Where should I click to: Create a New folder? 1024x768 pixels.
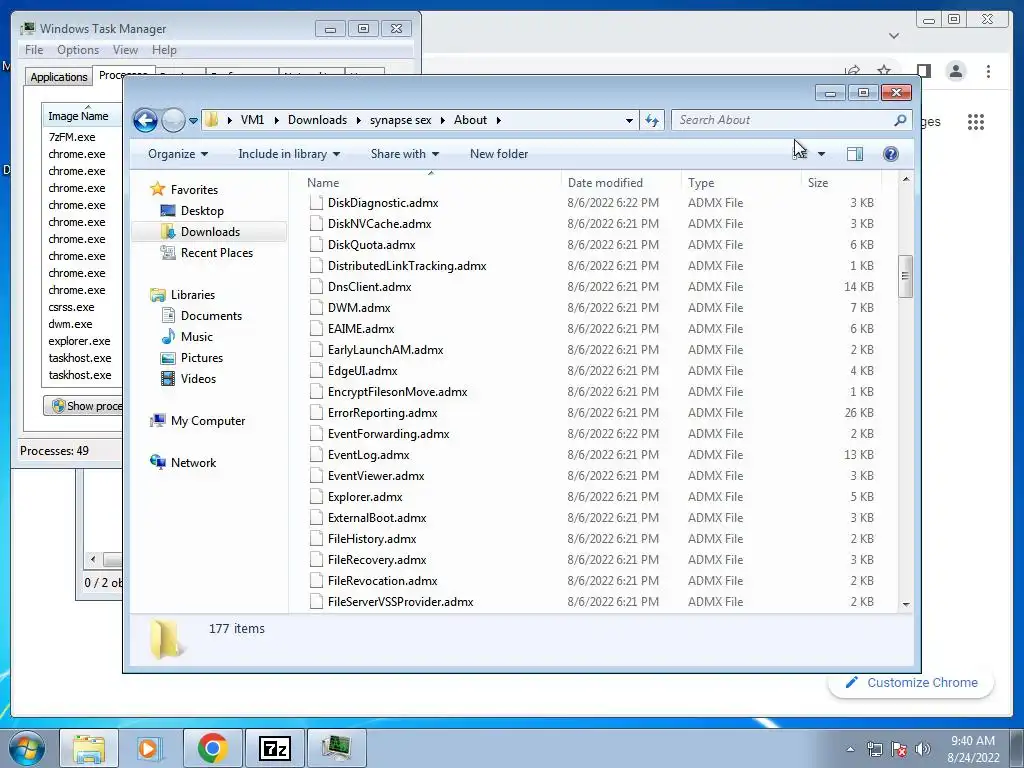499,154
